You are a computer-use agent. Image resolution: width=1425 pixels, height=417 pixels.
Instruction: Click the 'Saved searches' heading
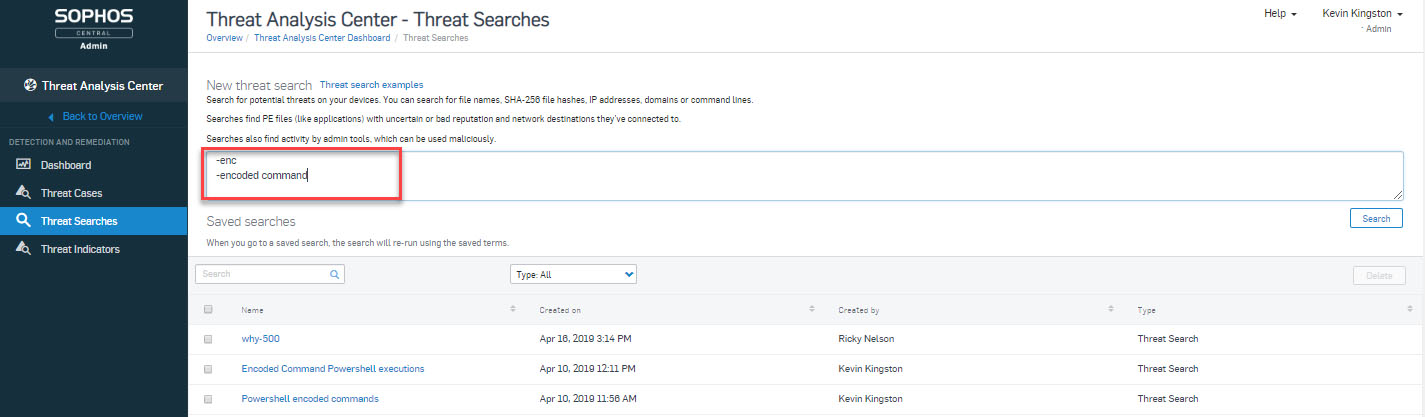pos(251,222)
